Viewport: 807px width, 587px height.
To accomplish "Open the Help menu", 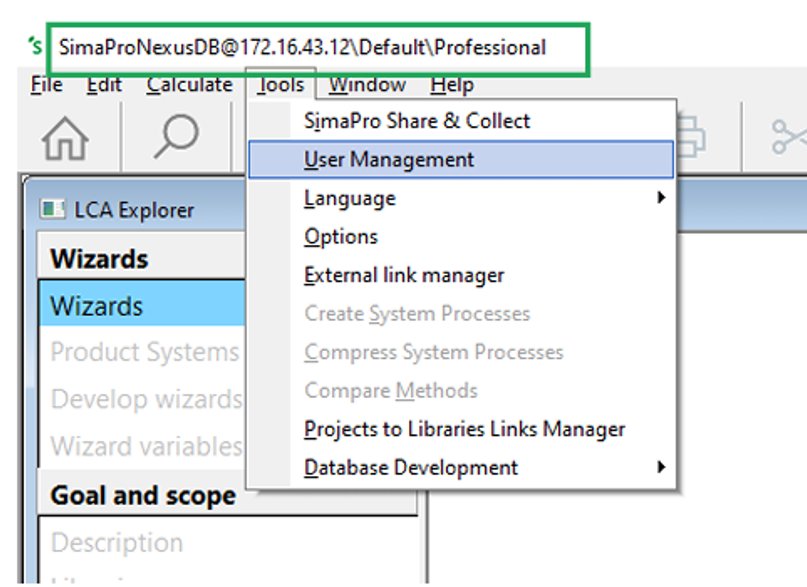I will [452, 84].
